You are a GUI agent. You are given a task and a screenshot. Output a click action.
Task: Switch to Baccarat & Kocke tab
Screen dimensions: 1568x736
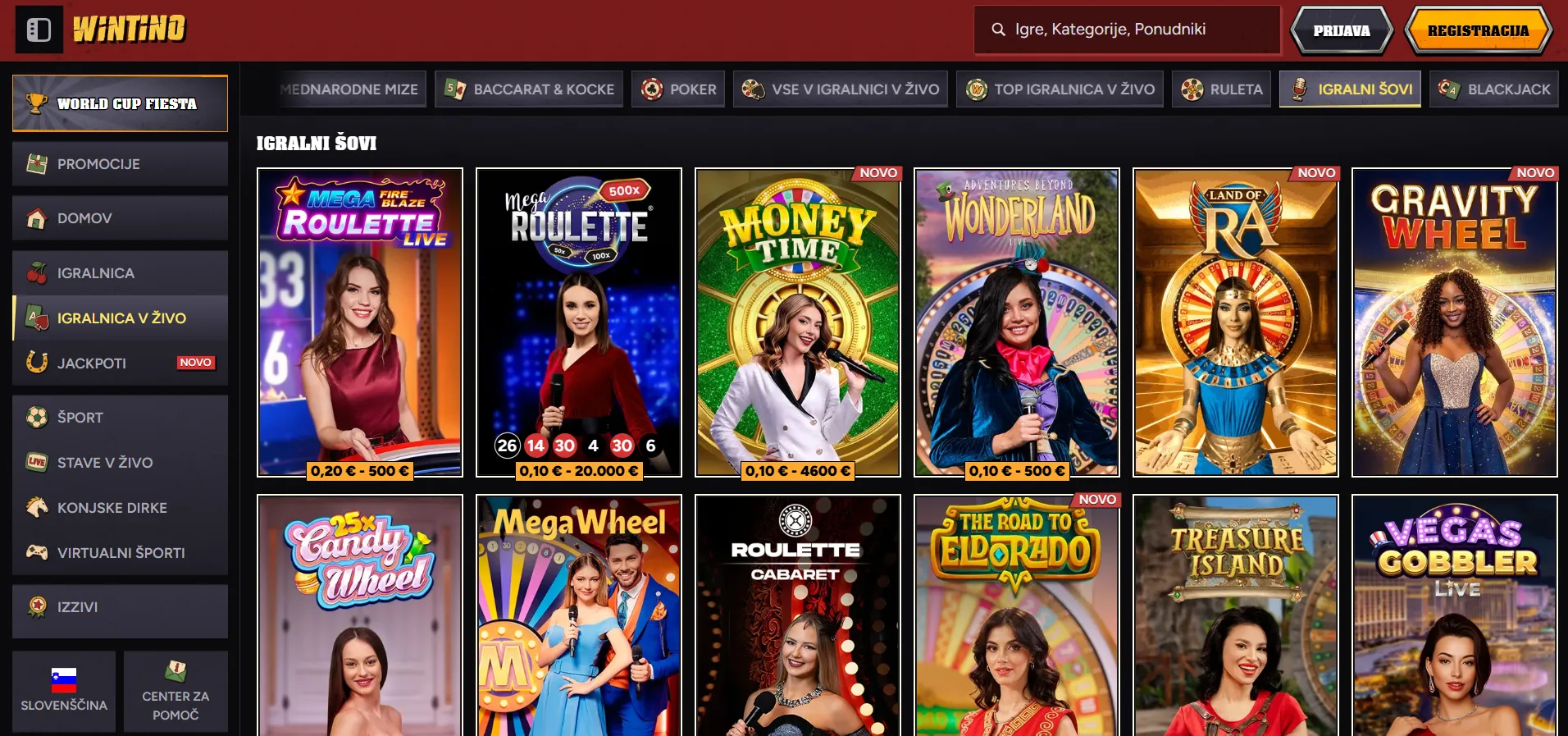(x=529, y=89)
